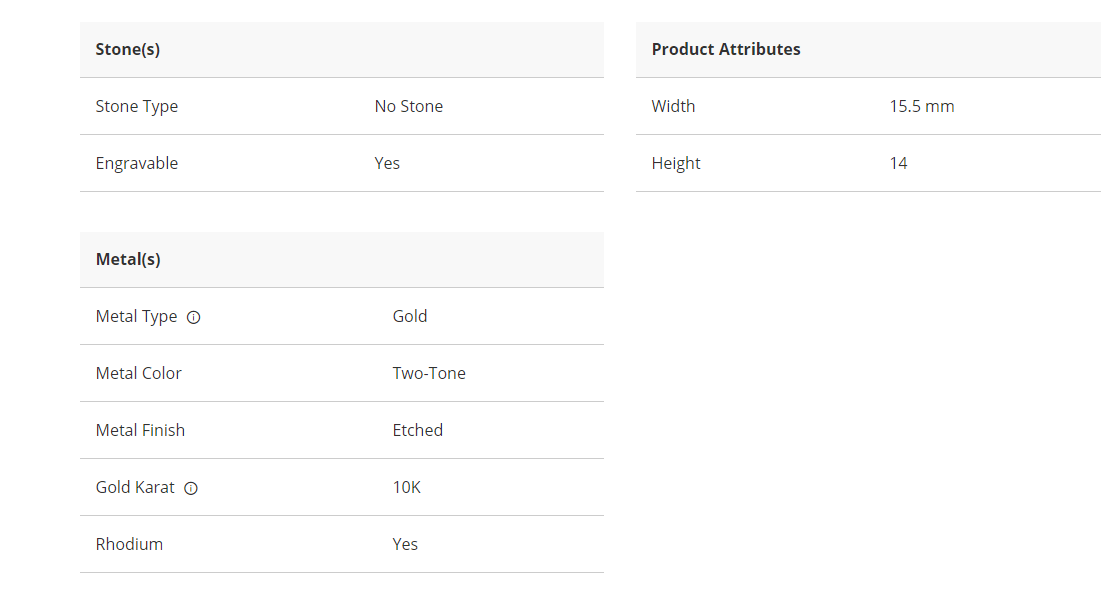This screenshot has height=604, width=1101.
Task: Click the Etched finish value
Action: click(417, 430)
